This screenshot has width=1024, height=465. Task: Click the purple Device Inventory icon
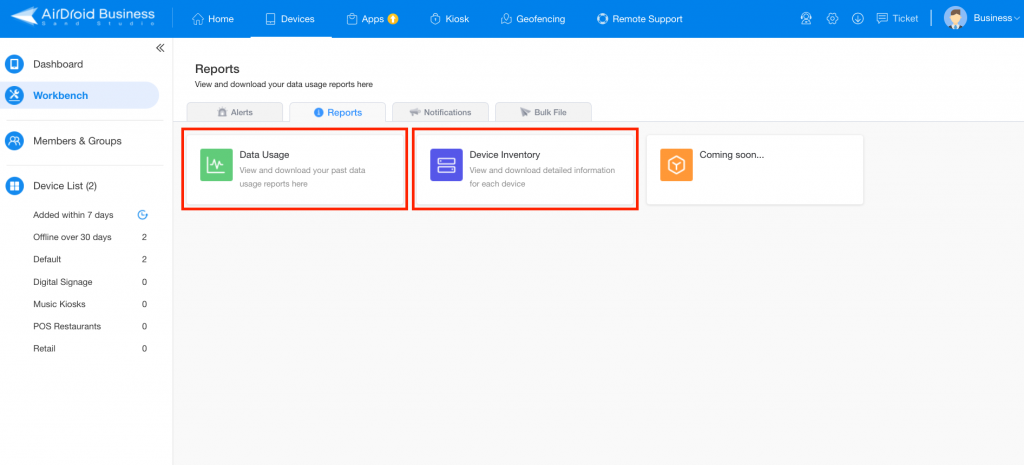pos(446,165)
